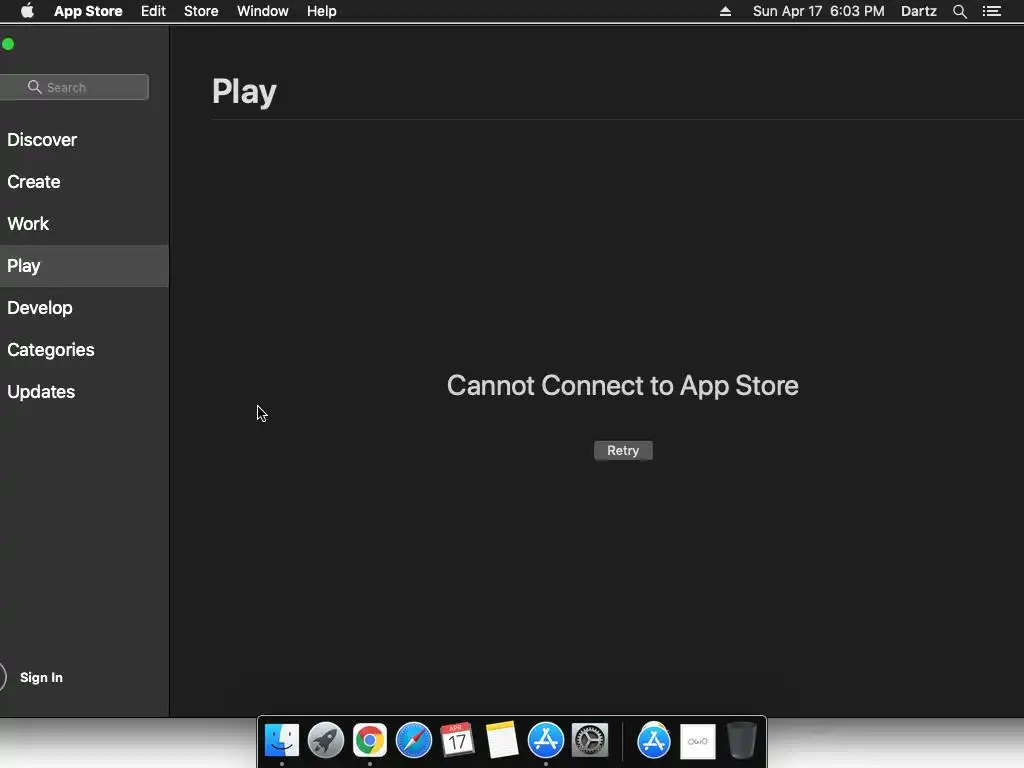The width and height of the screenshot is (1024, 768).
Task: Select Work in the sidebar
Action: [84, 223]
